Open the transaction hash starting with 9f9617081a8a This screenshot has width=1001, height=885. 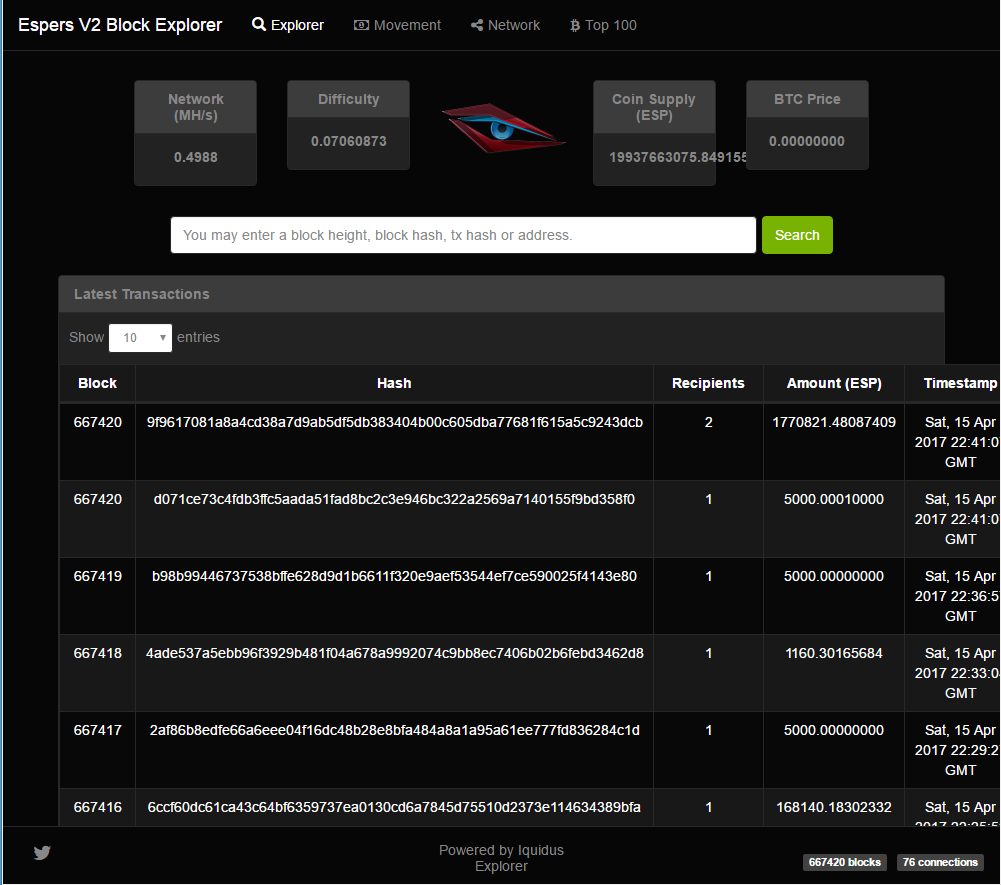tap(395, 422)
